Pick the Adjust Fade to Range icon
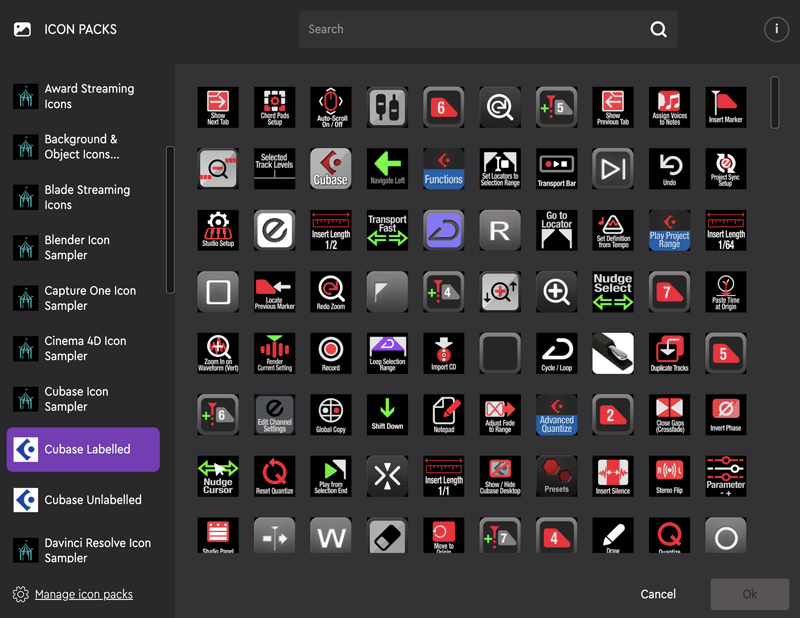This screenshot has height=618, width=800. coord(500,414)
